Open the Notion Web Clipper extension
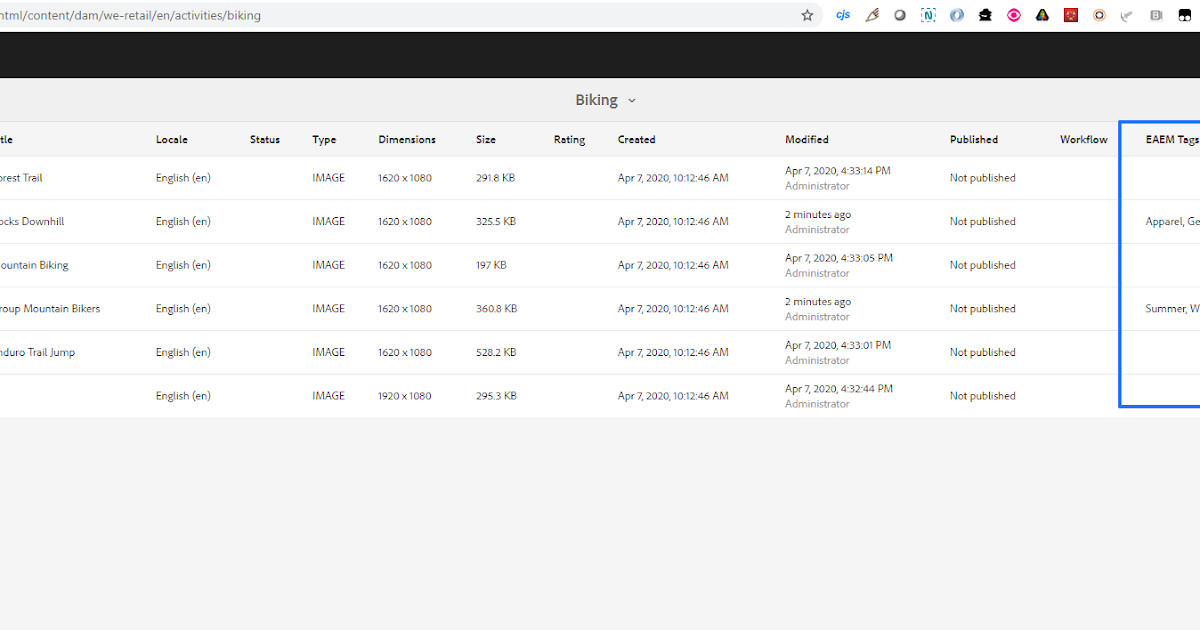This screenshot has height=630, width=1200. pyautogui.click(x=928, y=15)
